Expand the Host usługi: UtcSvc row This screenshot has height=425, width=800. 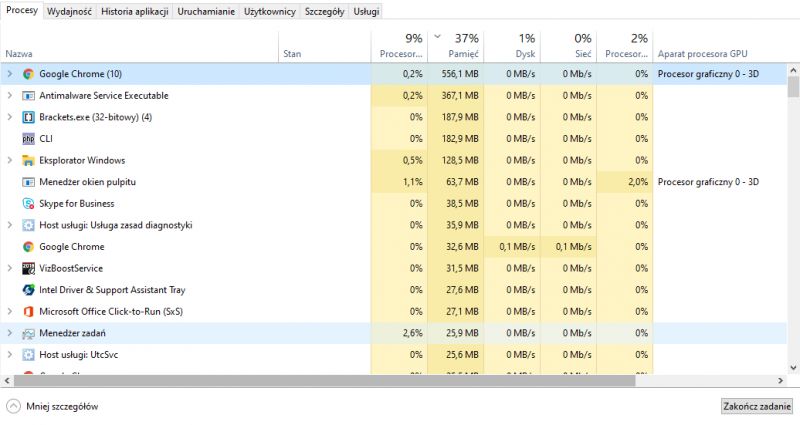10,355
